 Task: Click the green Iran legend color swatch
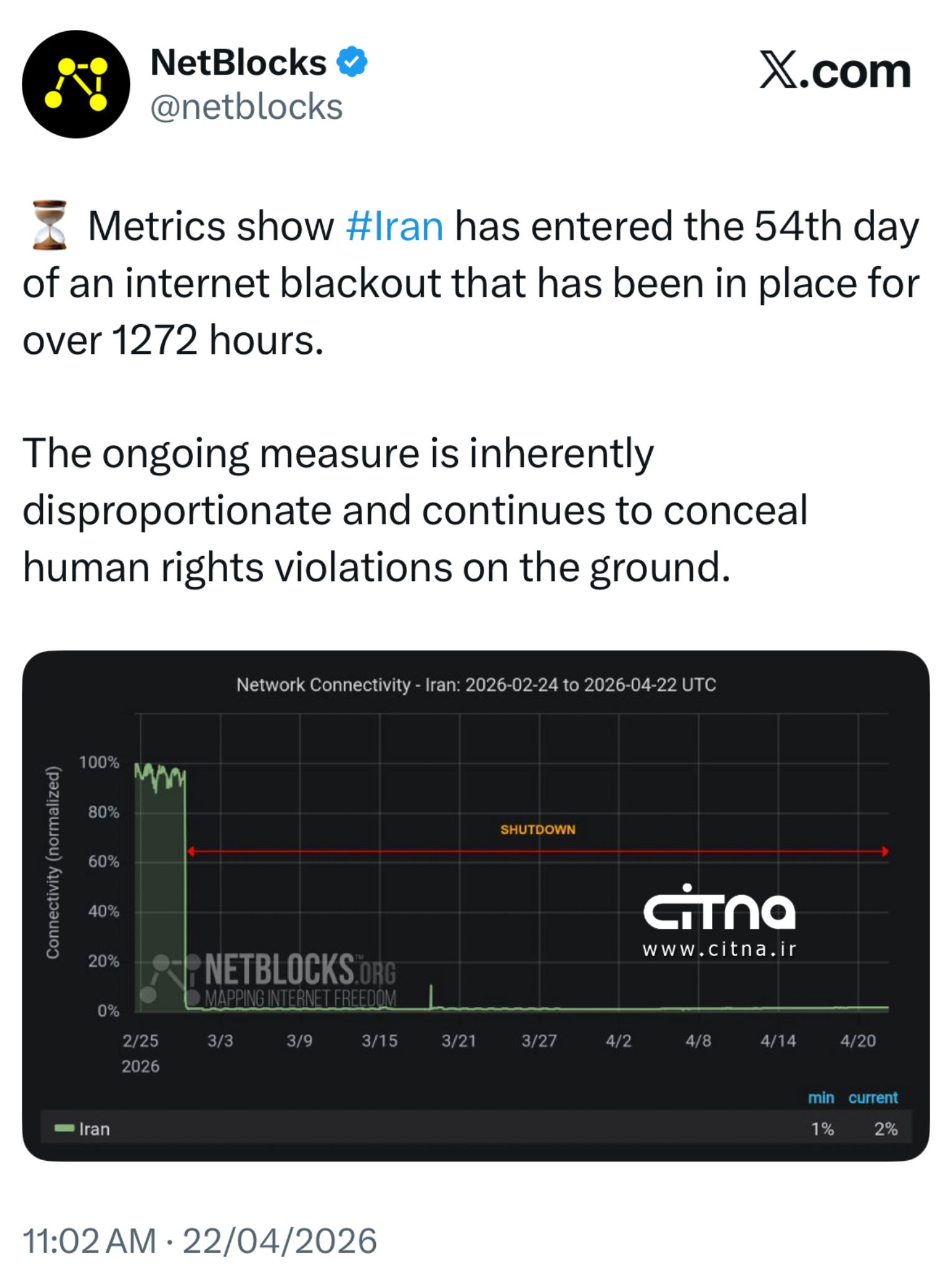point(63,1128)
